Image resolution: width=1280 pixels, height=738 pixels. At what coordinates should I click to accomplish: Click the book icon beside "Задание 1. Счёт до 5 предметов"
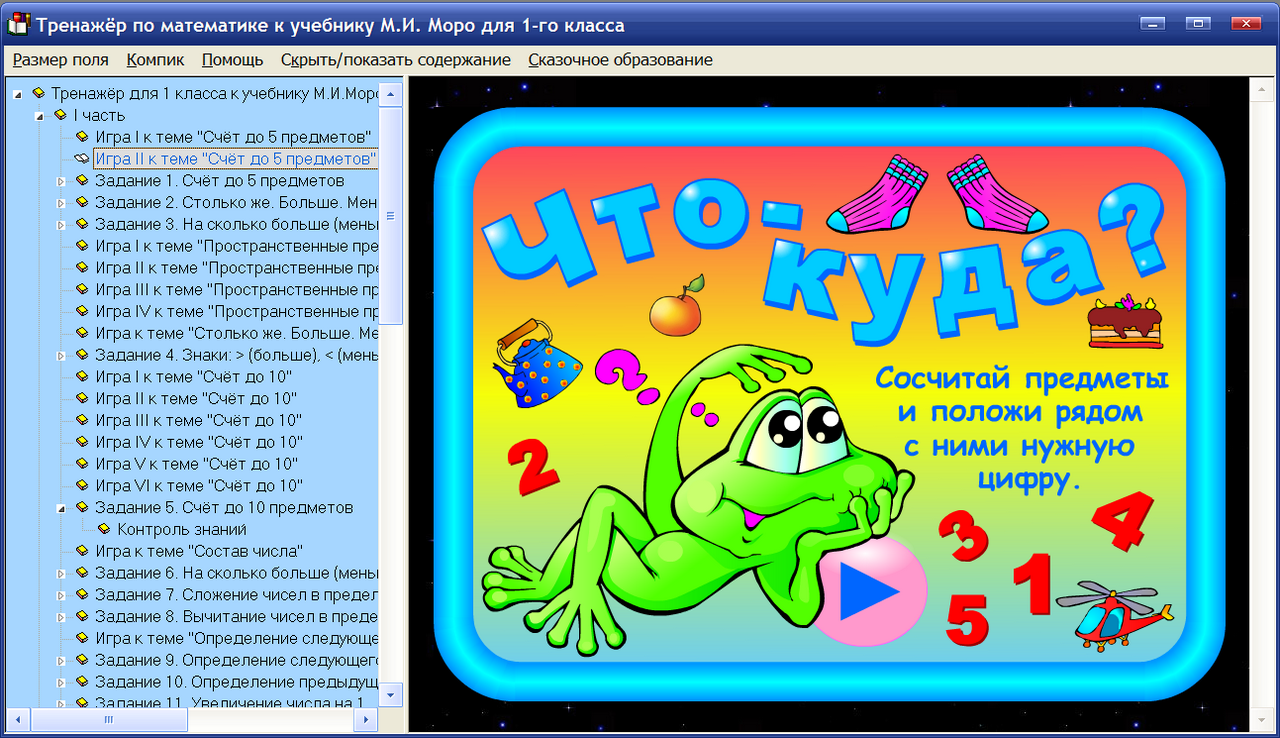tap(82, 181)
